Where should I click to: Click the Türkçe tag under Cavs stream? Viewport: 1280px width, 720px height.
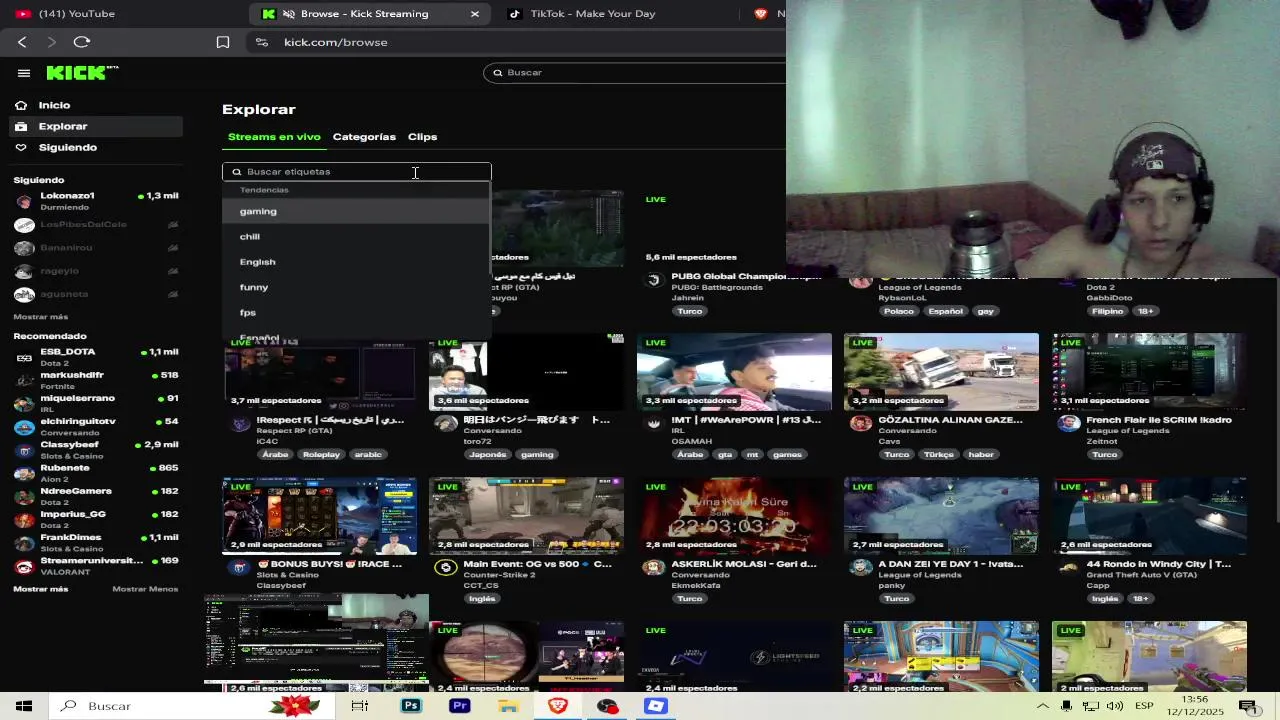click(938, 454)
